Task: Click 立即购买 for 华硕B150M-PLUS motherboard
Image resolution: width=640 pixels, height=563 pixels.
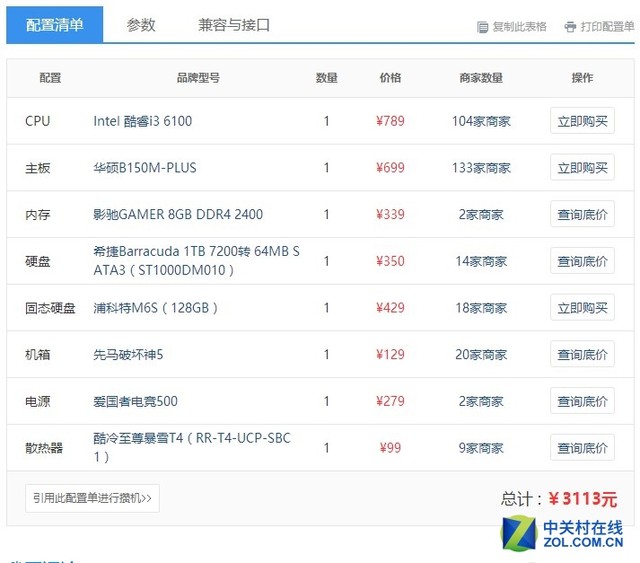Action: click(582, 167)
